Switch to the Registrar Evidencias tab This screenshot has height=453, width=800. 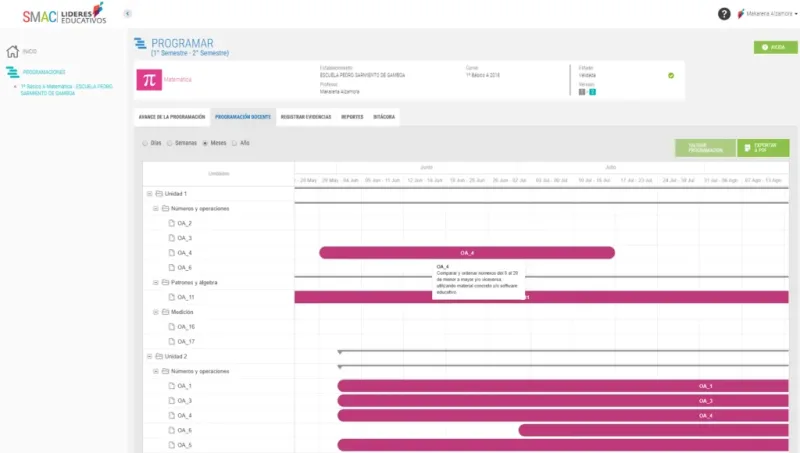pyautogui.click(x=306, y=117)
